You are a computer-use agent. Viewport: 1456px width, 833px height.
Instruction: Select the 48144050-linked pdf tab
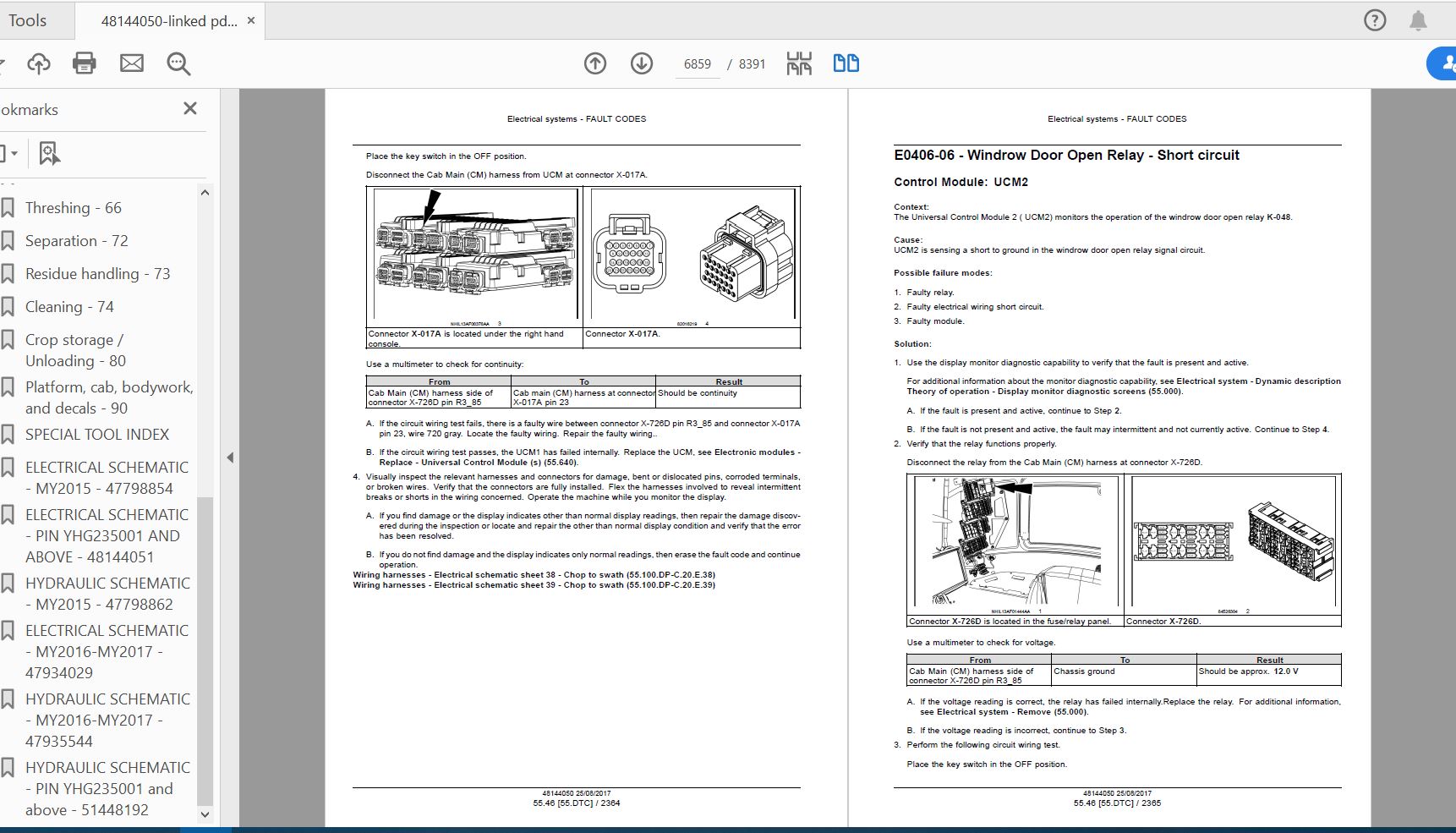pyautogui.click(x=168, y=21)
